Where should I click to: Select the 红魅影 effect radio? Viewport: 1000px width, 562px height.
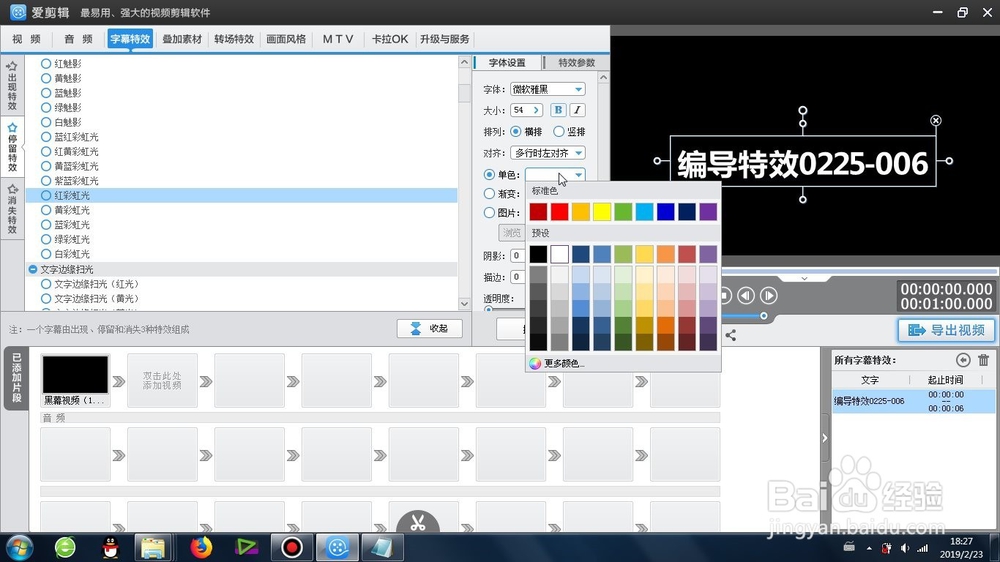coord(46,64)
